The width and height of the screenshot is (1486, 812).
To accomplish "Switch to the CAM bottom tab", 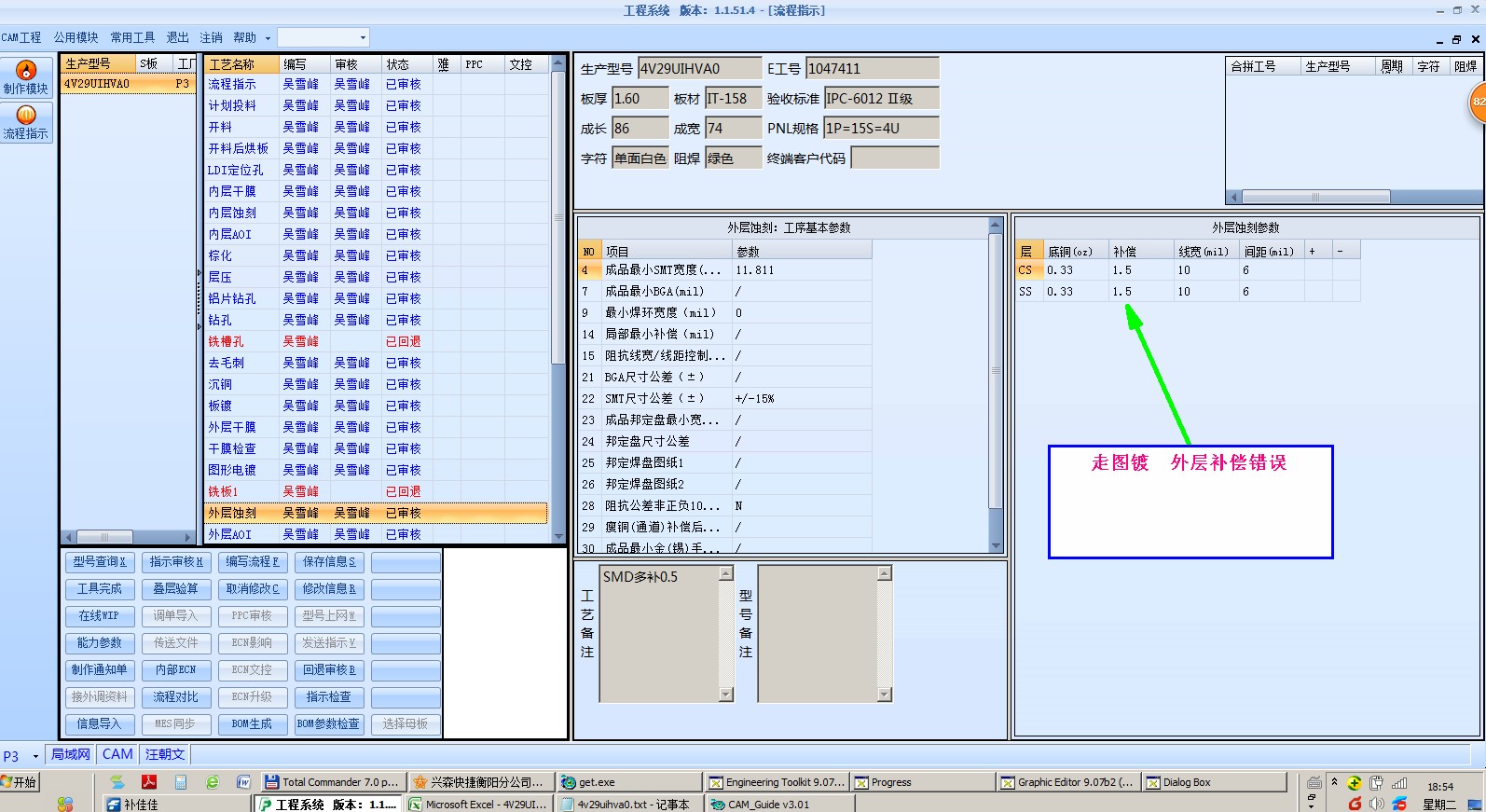I will point(117,754).
